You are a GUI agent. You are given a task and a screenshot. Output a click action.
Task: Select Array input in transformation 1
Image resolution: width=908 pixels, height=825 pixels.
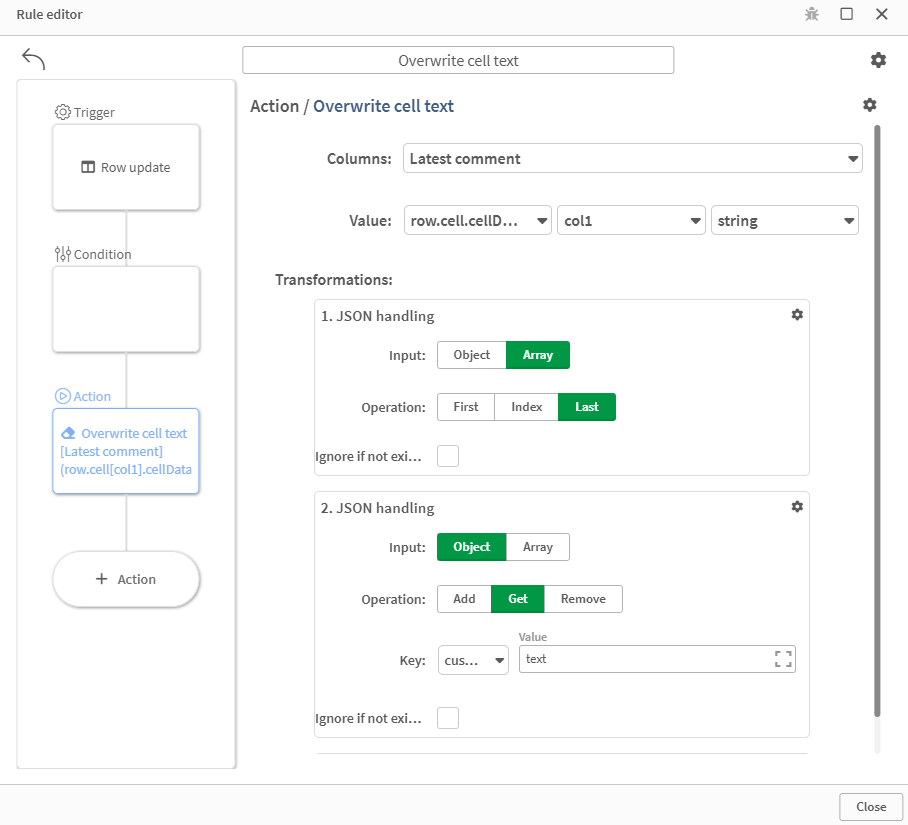(537, 355)
